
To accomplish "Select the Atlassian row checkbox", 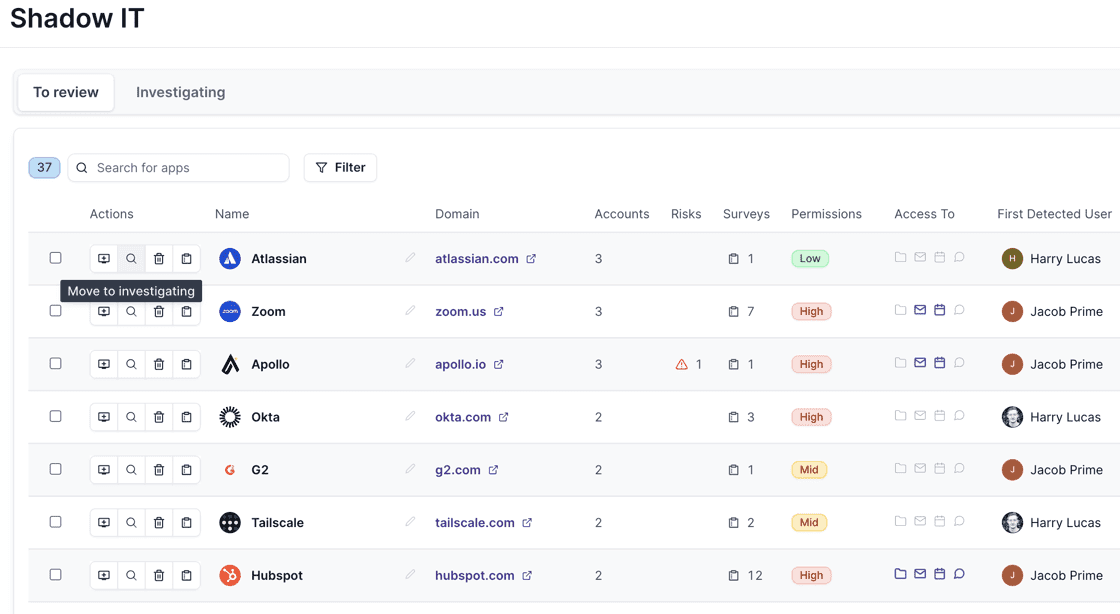I will click(x=55, y=258).
